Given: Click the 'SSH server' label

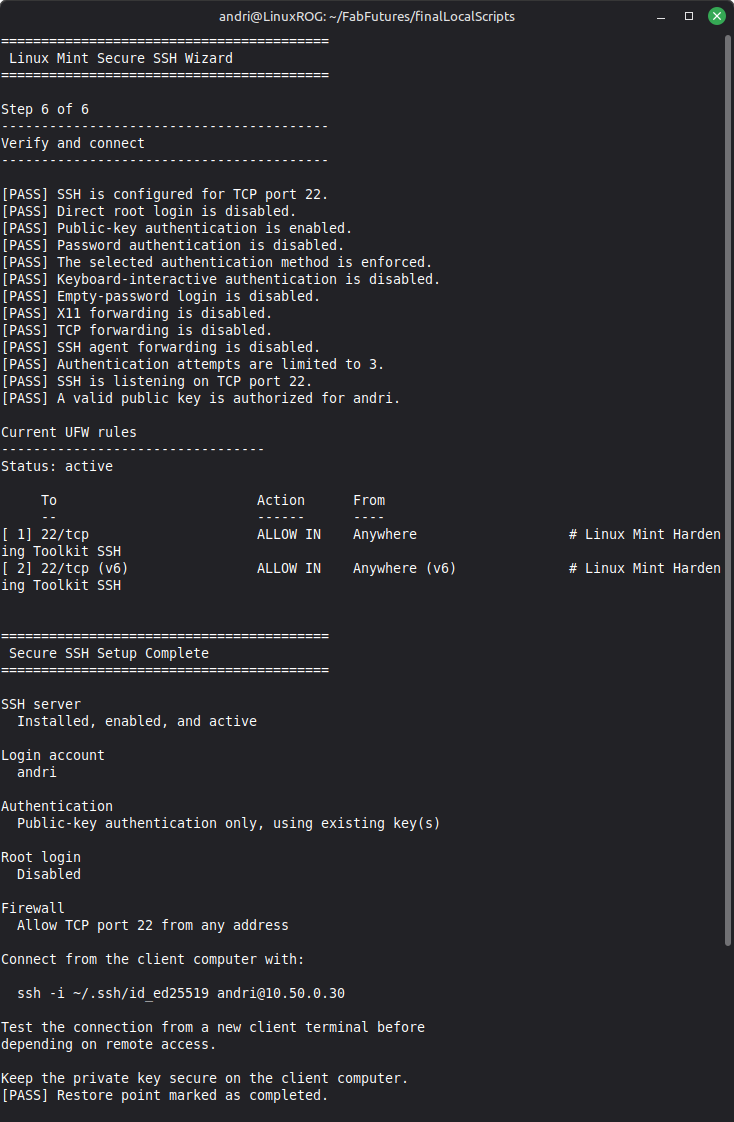Looking at the screenshot, I should click(41, 704).
